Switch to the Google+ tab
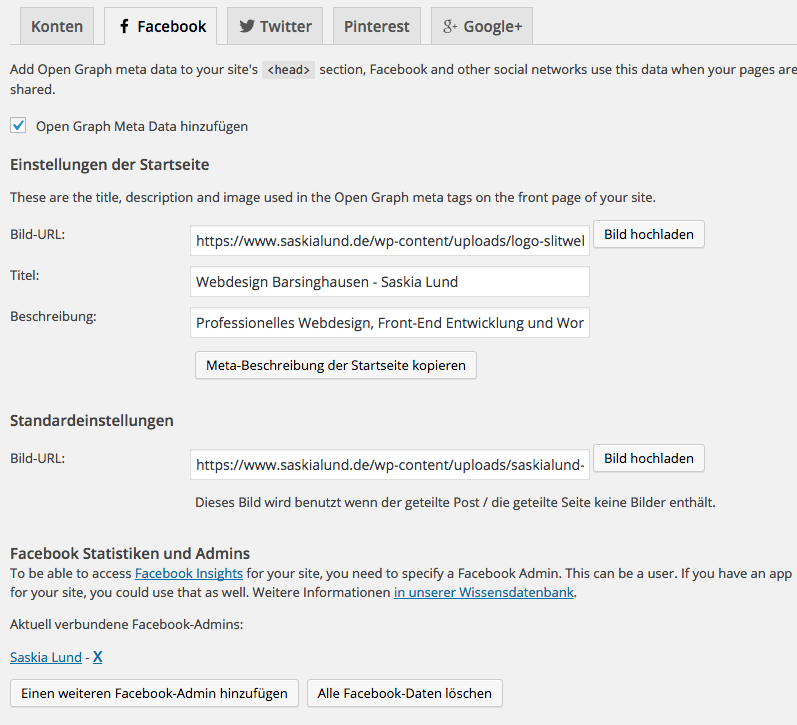The width and height of the screenshot is (797, 725). tap(492, 27)
